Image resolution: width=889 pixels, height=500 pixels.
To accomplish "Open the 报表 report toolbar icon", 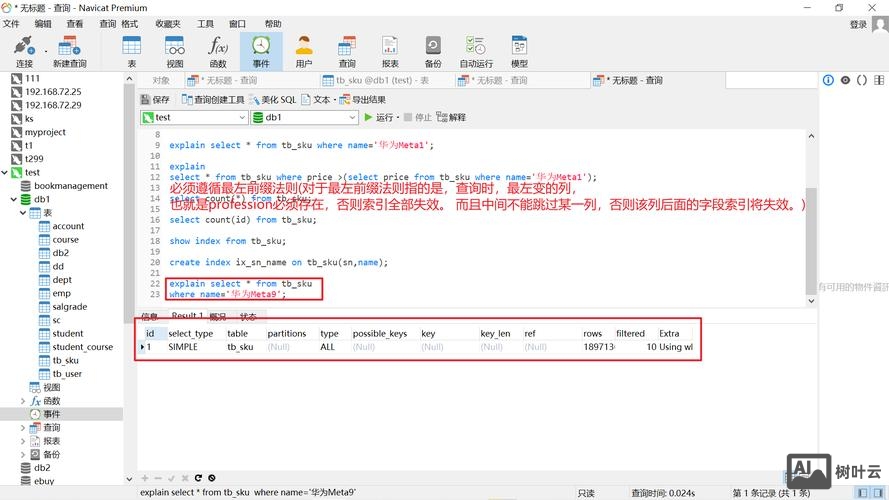I will [390, 52].
